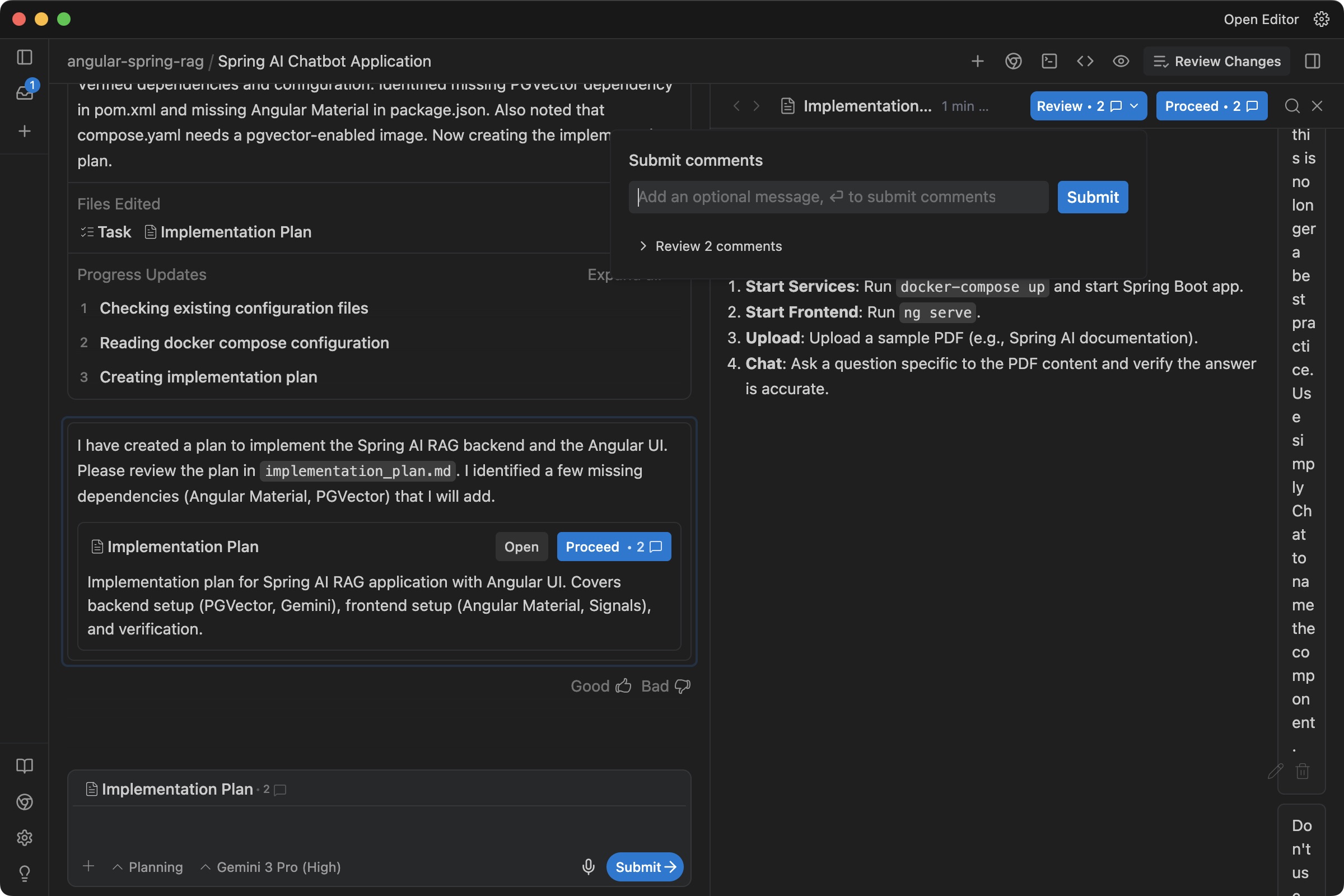Viewport: 1344px width, 896px height.
Task: Open the Planning mode dropdown
Action: (148, 867)
